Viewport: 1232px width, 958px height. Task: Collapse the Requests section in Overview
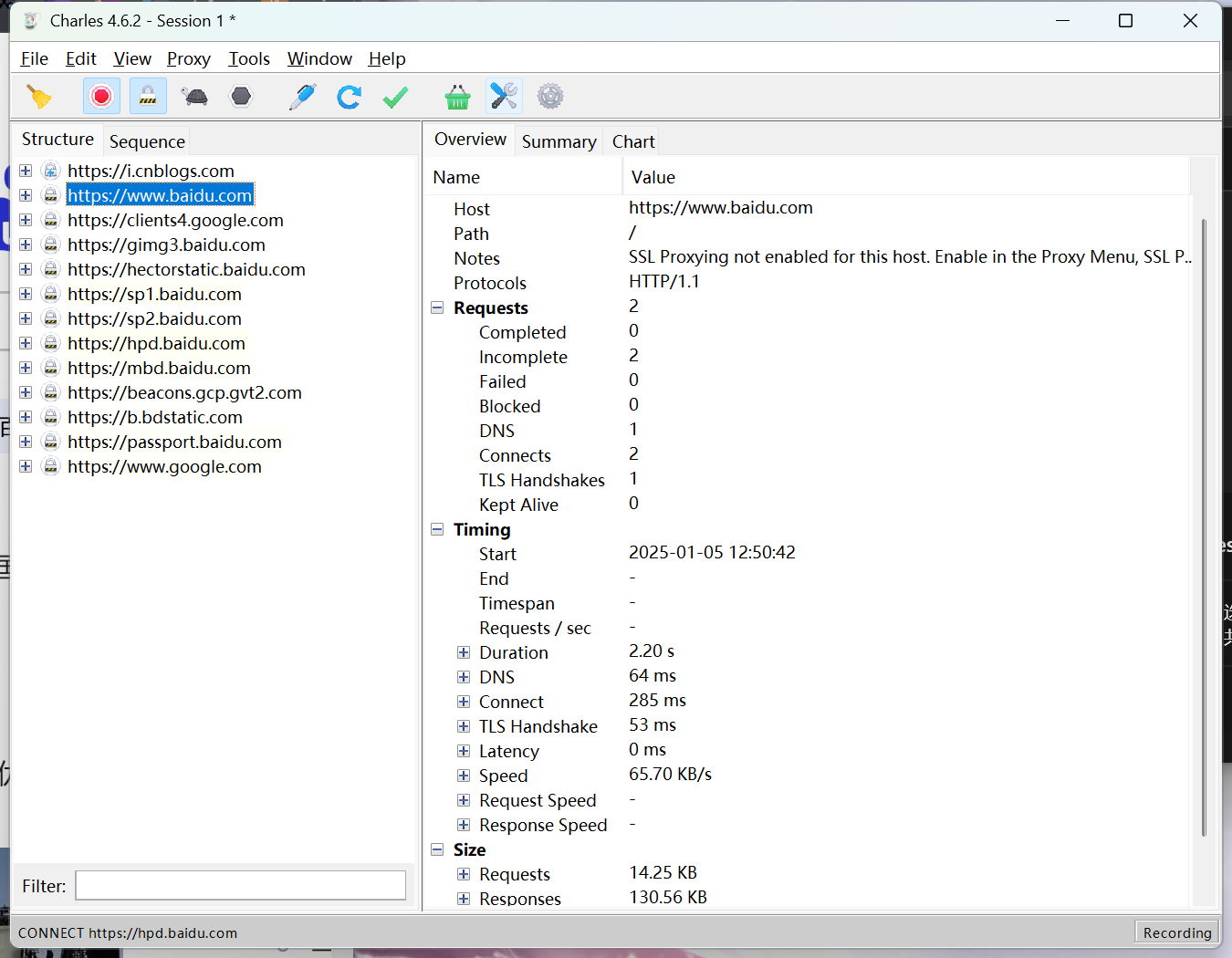[x=437, y=307]
